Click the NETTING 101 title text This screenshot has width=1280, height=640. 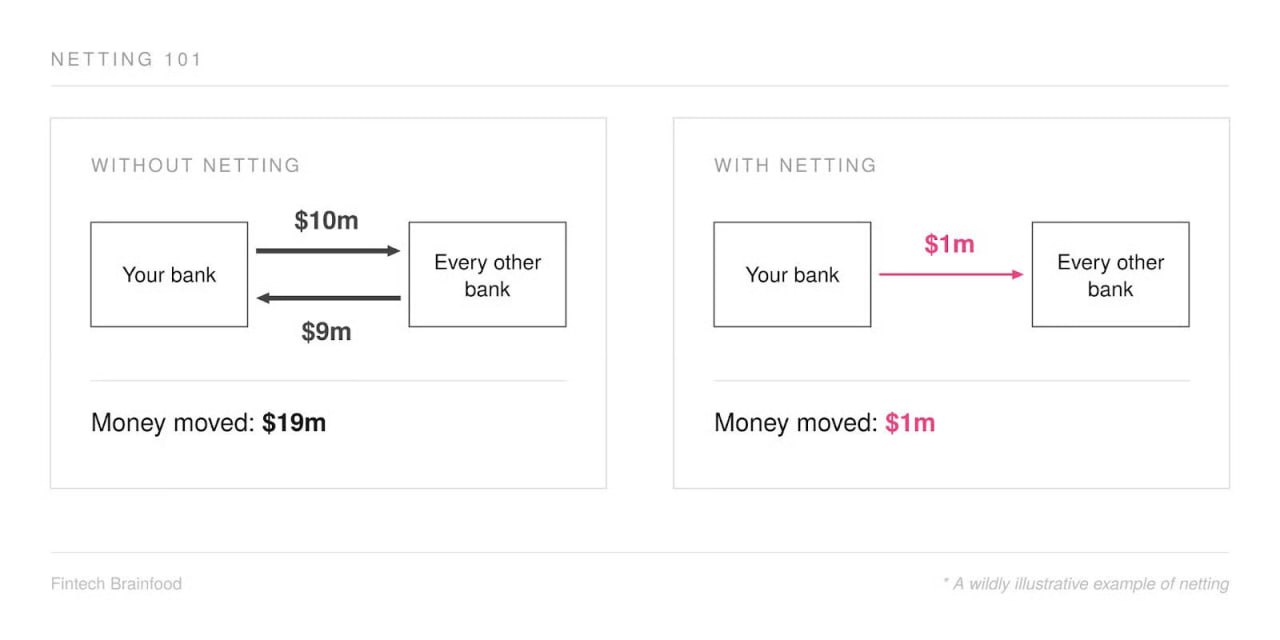click(126, 59)
